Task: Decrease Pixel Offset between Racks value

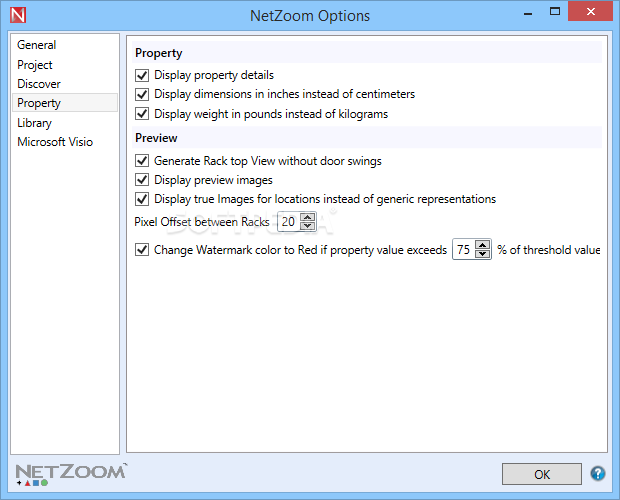Action: click(x=308, y=226)
